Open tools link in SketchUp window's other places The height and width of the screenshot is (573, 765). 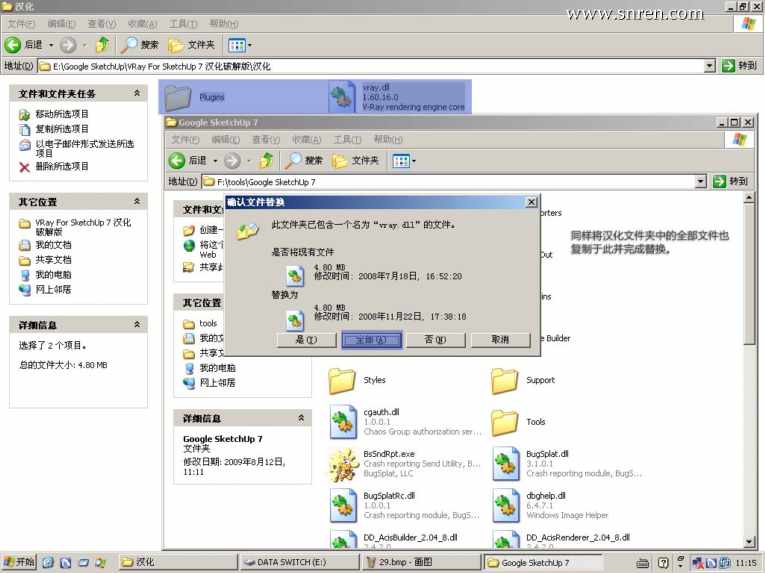click(208, 324)
